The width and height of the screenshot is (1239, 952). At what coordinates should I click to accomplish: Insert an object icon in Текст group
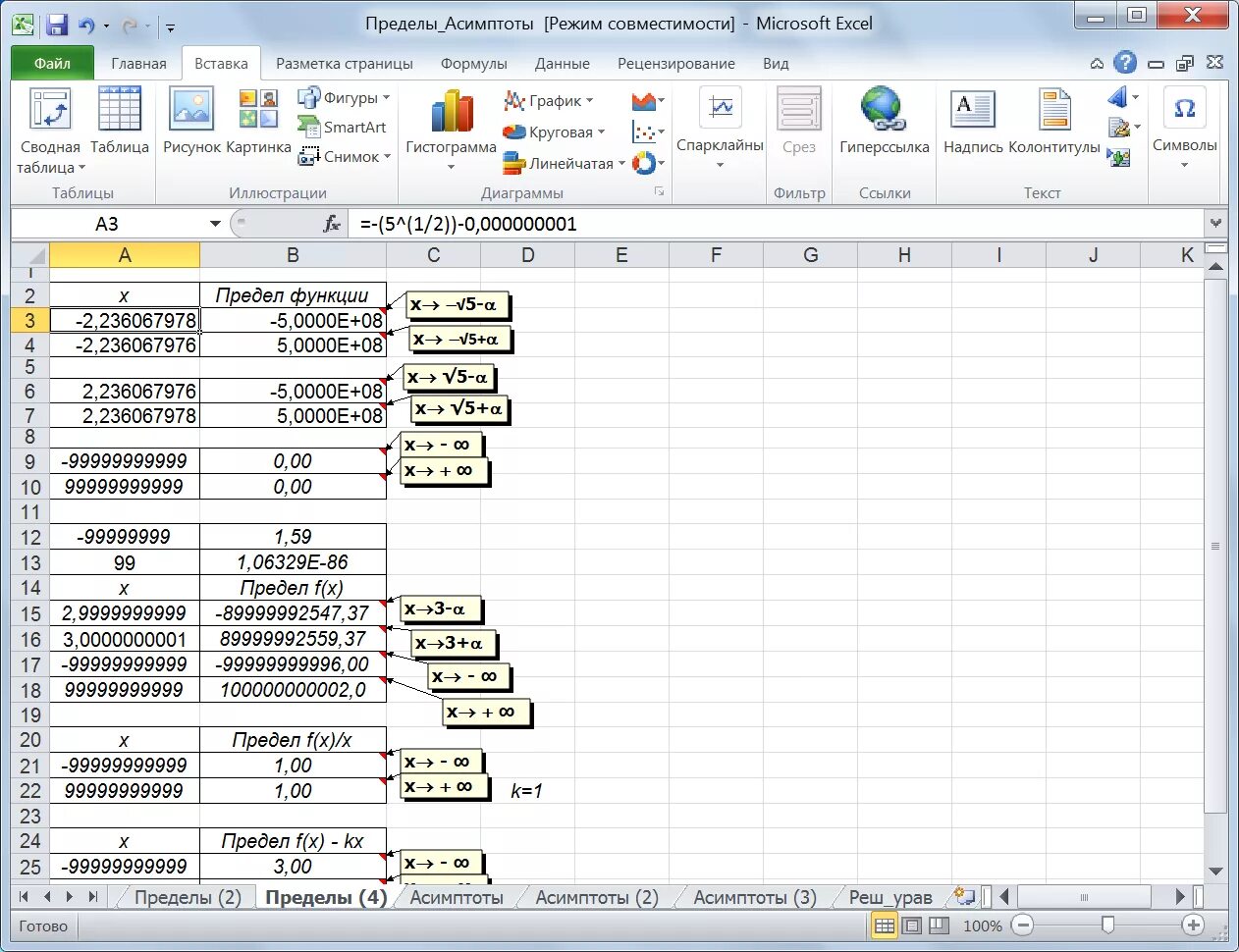(1118, 157)
